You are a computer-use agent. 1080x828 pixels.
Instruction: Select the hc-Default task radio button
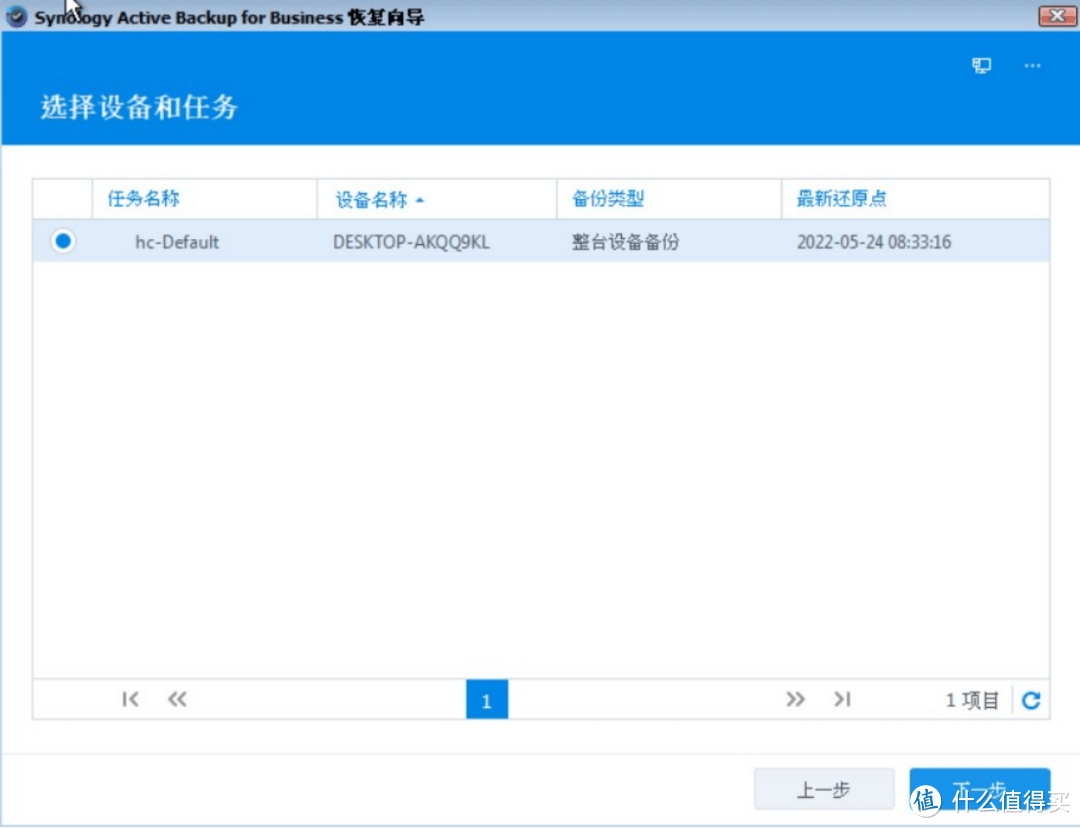pos(63,241)
